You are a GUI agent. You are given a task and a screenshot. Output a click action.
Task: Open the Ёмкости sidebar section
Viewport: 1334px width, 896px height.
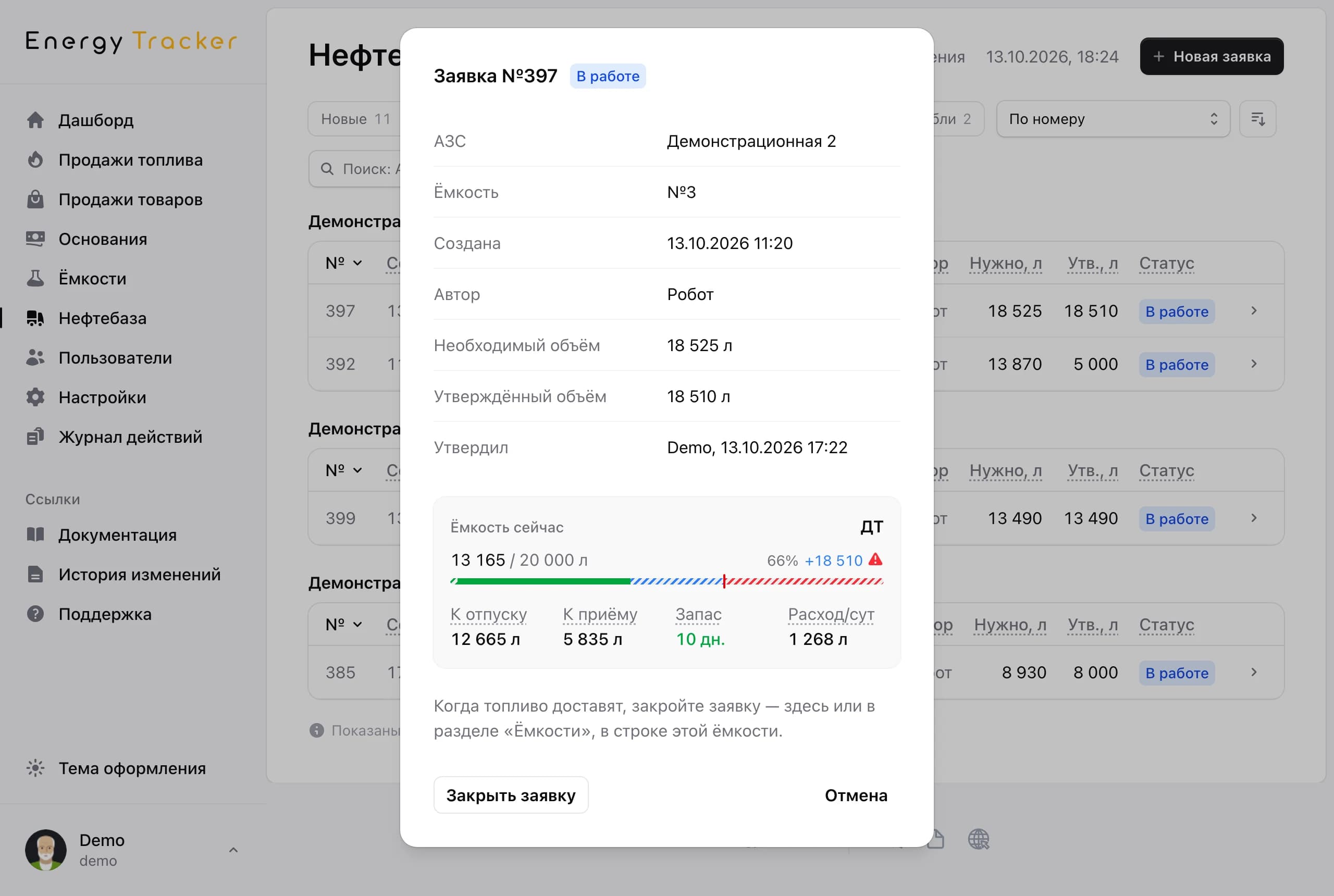(92, 278)
